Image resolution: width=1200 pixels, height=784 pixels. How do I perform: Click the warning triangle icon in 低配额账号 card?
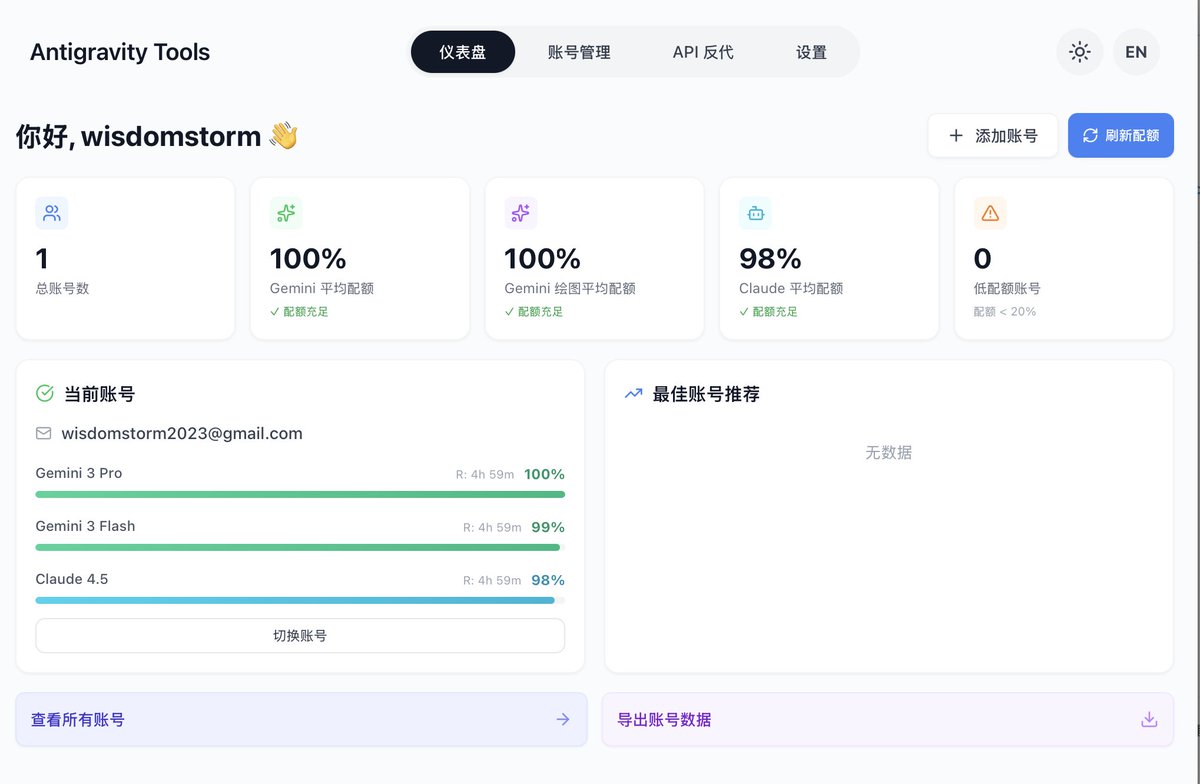(x=990, y=213)
